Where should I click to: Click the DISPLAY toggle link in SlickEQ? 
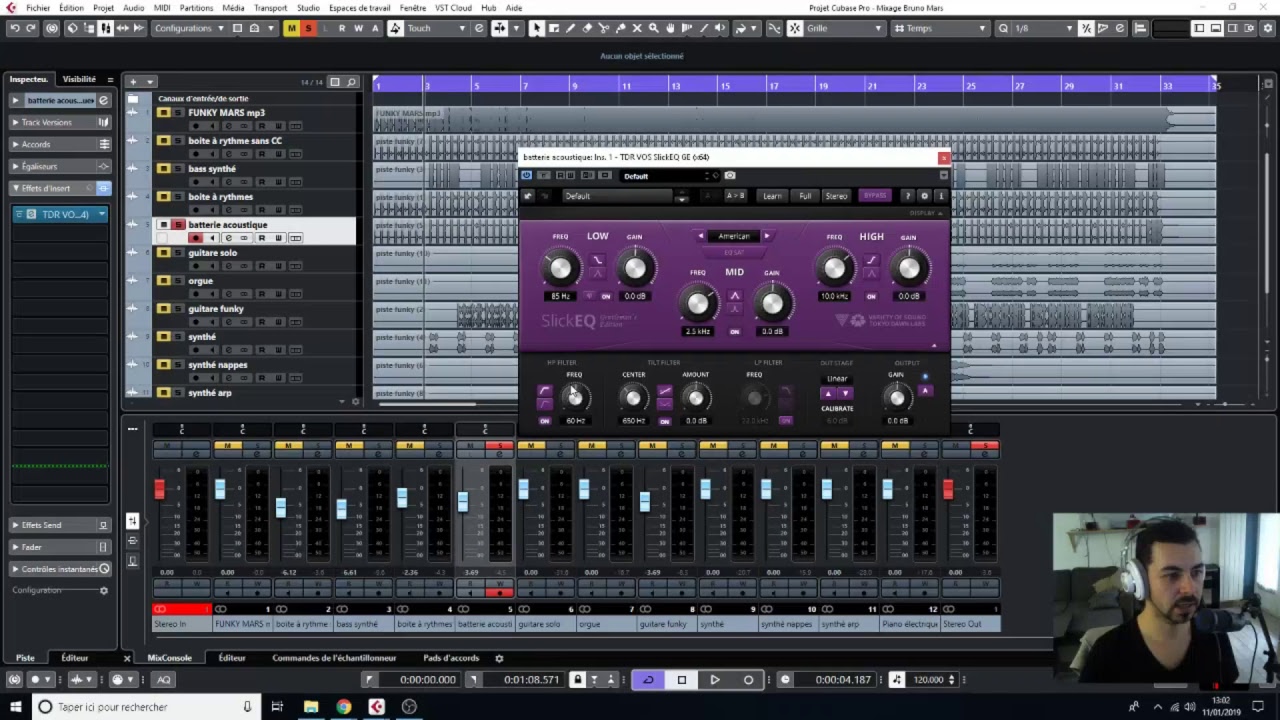point(924,213)
